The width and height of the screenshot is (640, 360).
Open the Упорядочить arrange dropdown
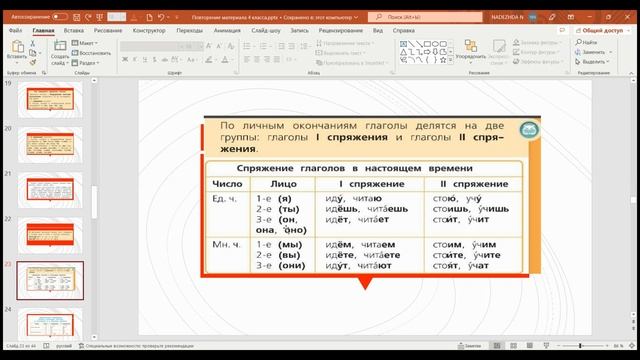point(471,52)
